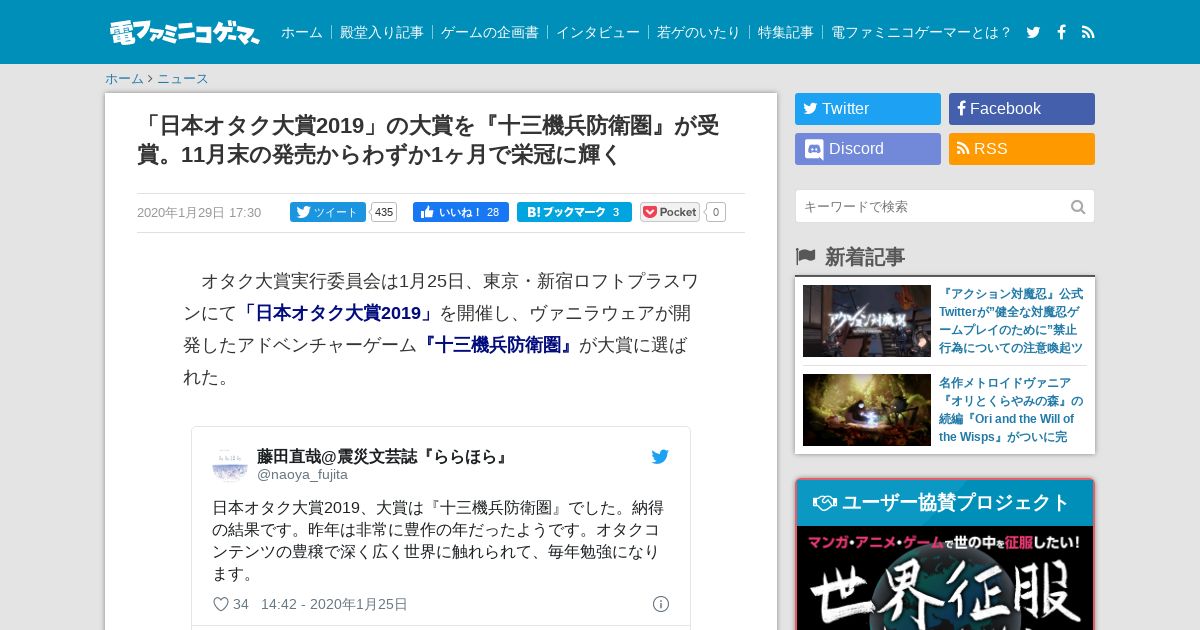The image size is (1200, 630).
Task: Like the embedded tweet with heart icon
Action: point(221,604)
